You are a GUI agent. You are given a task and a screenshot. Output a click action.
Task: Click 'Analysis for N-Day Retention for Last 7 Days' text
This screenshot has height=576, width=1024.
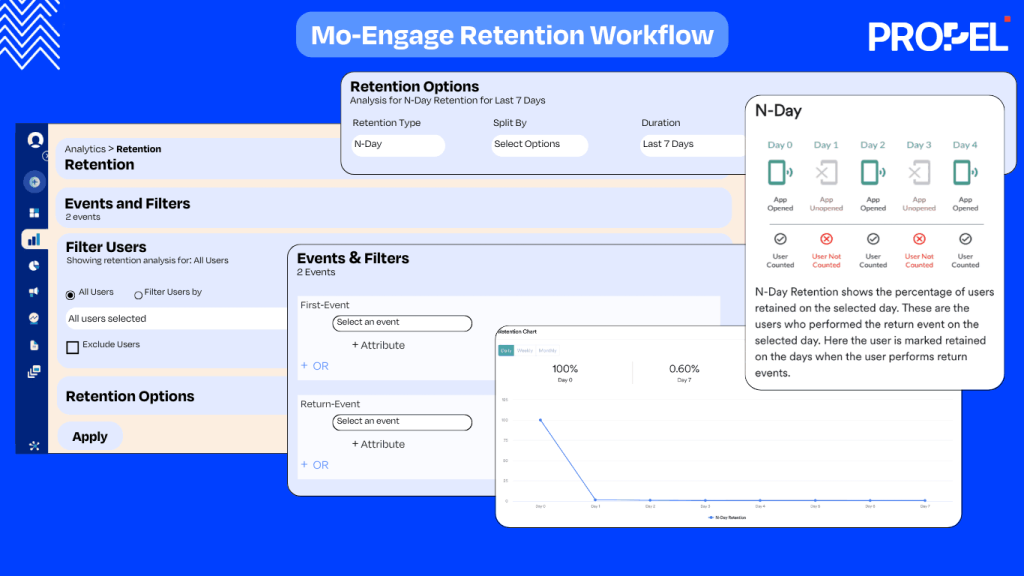pos(447,101)
